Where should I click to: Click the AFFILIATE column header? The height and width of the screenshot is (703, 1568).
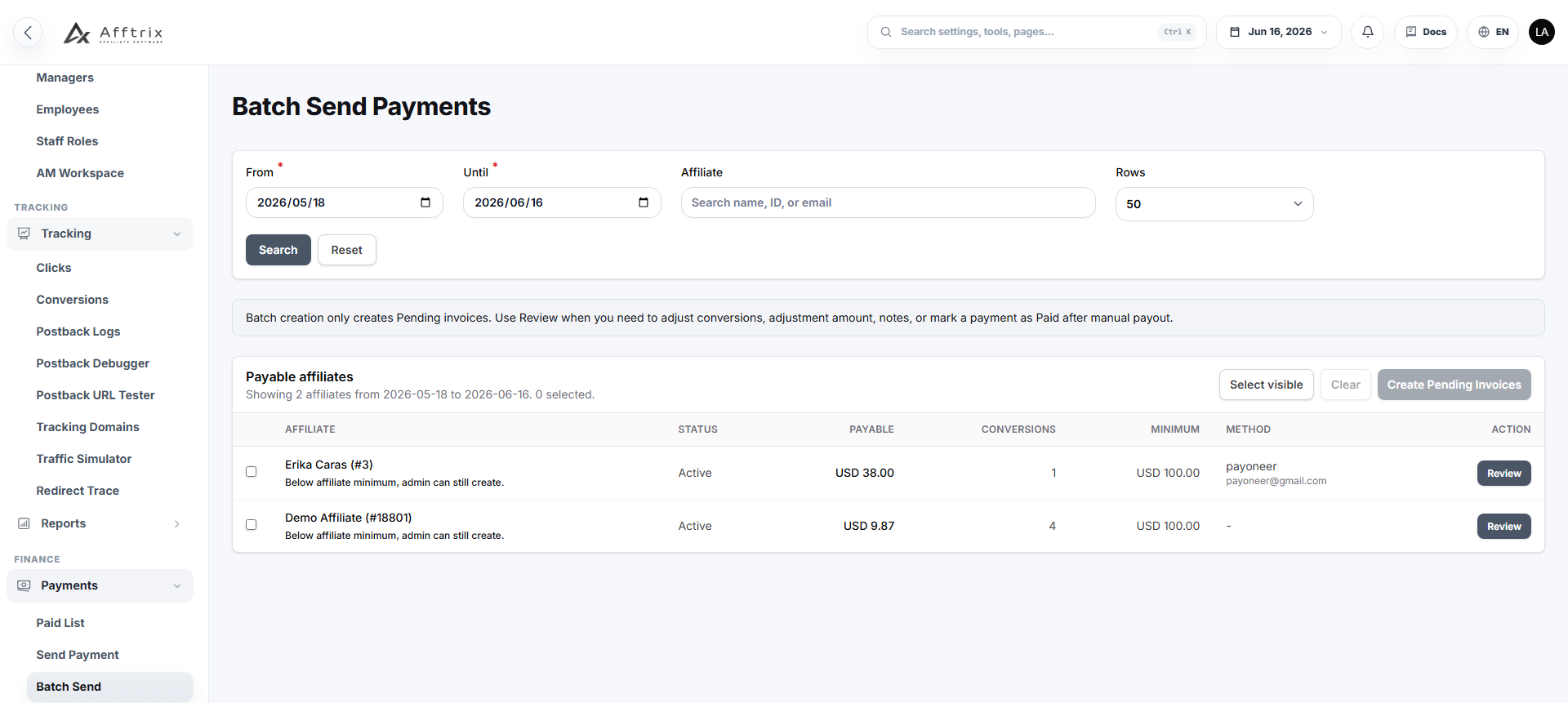[x=310, y=429]
